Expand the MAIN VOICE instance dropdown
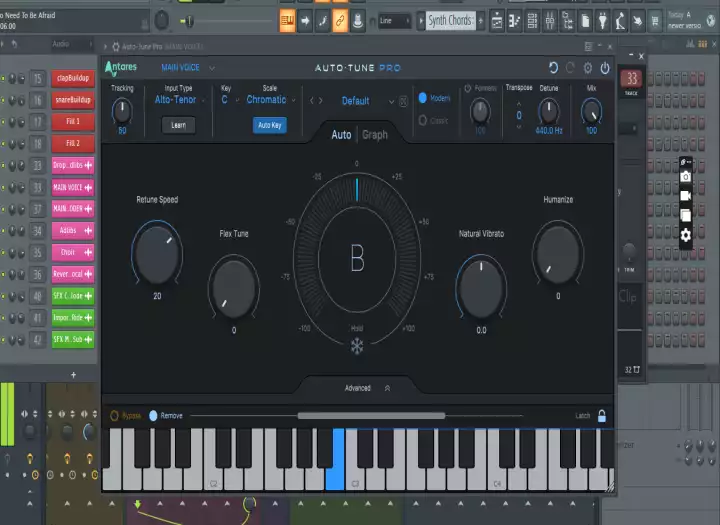 (212, 68)
